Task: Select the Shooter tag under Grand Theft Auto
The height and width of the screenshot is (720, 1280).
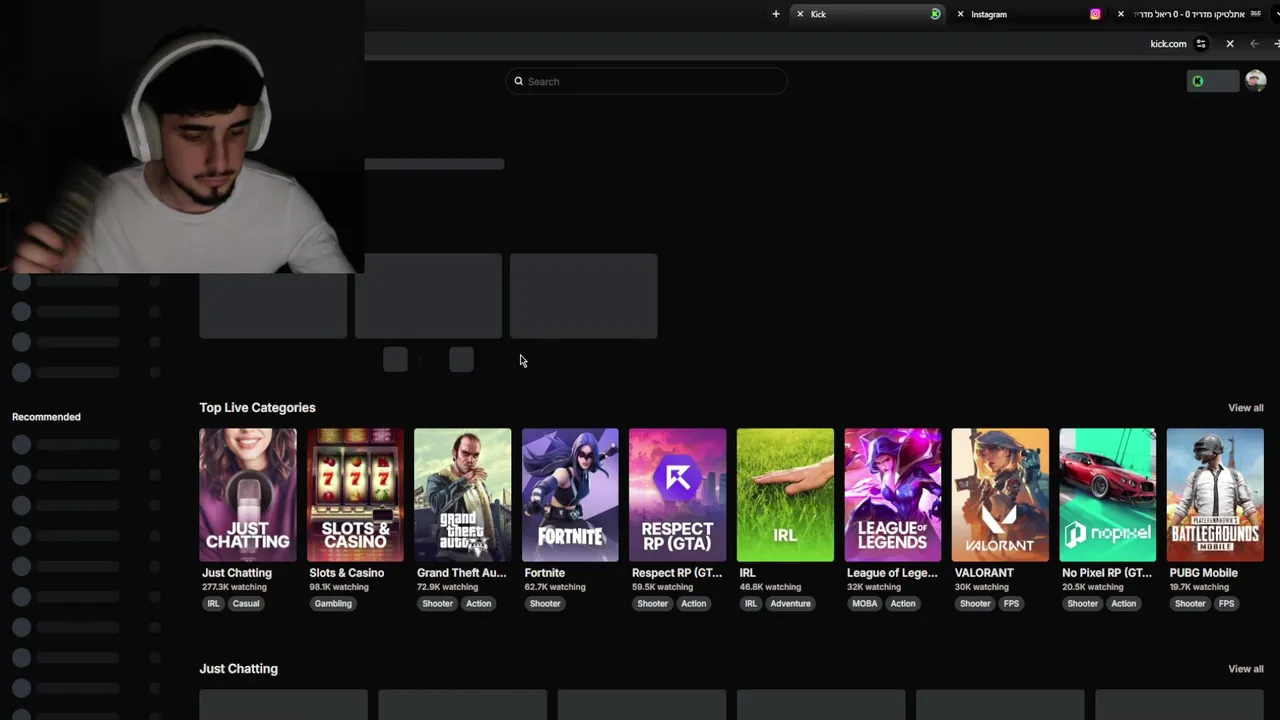Action: point(437,604)
